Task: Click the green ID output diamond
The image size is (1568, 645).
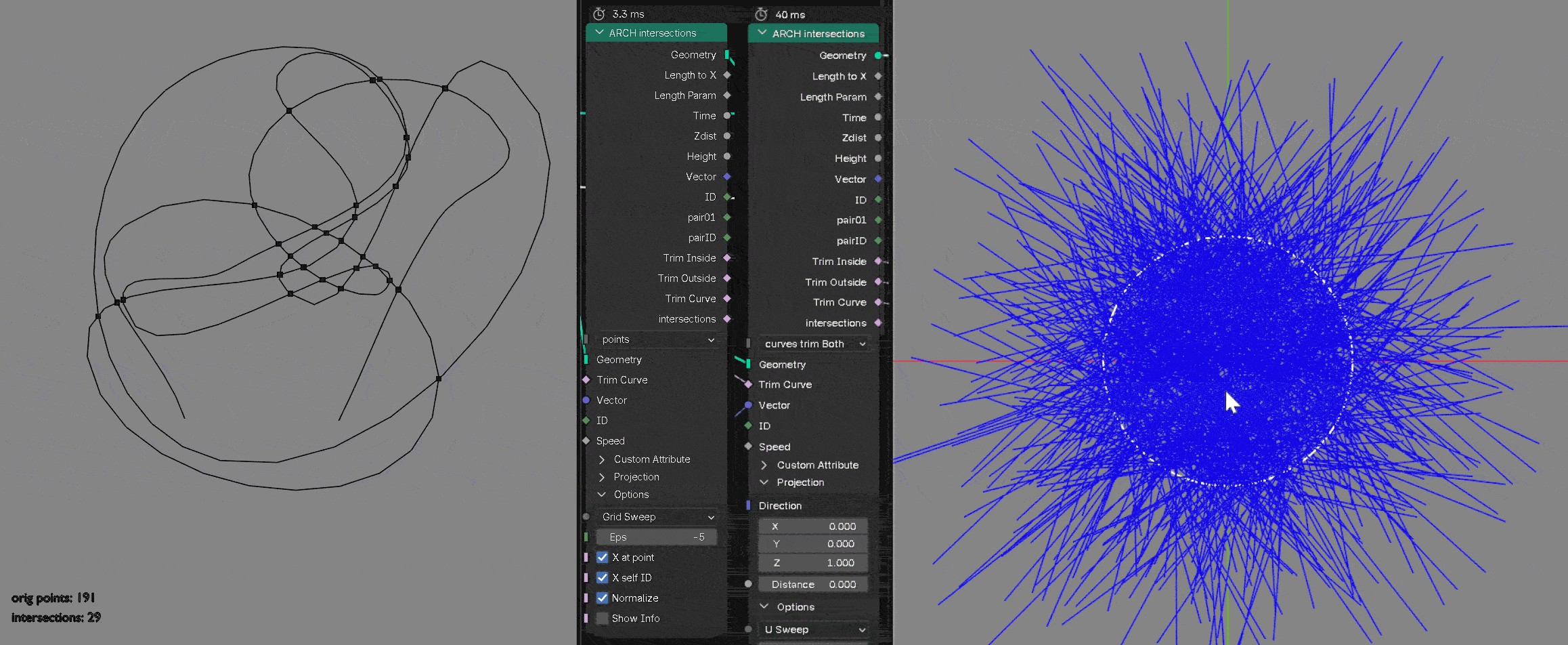Action: tap(728, 196)
